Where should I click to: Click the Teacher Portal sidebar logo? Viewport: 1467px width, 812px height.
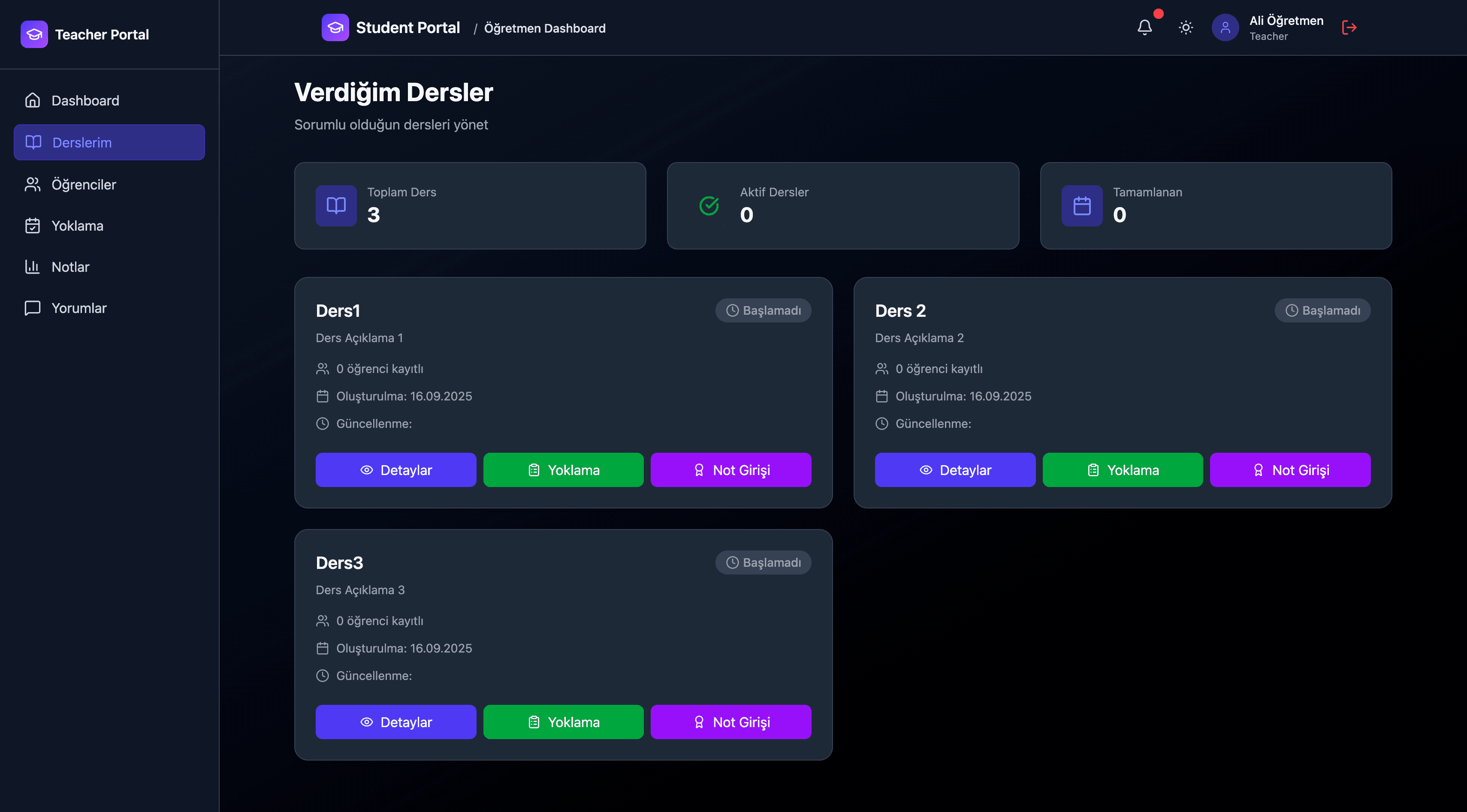click(34, 34)
